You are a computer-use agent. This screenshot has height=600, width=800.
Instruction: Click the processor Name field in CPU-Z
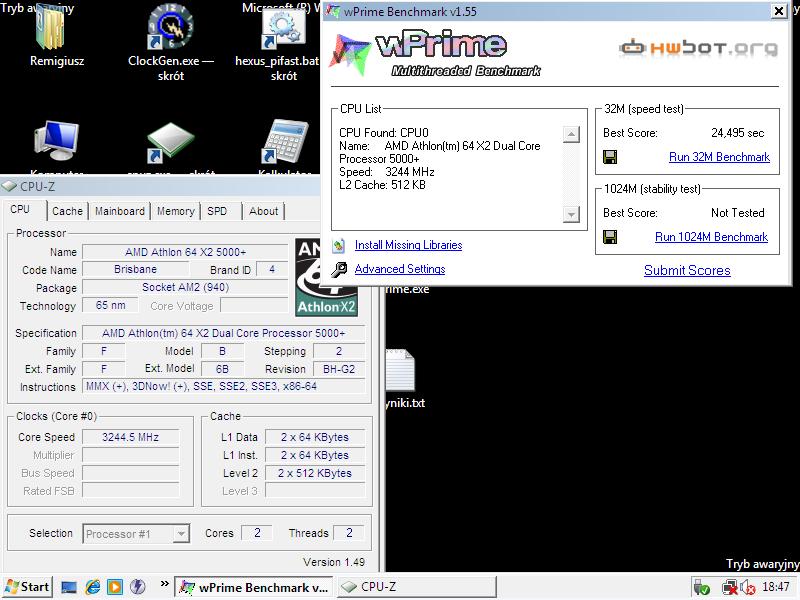coord(185,252)
